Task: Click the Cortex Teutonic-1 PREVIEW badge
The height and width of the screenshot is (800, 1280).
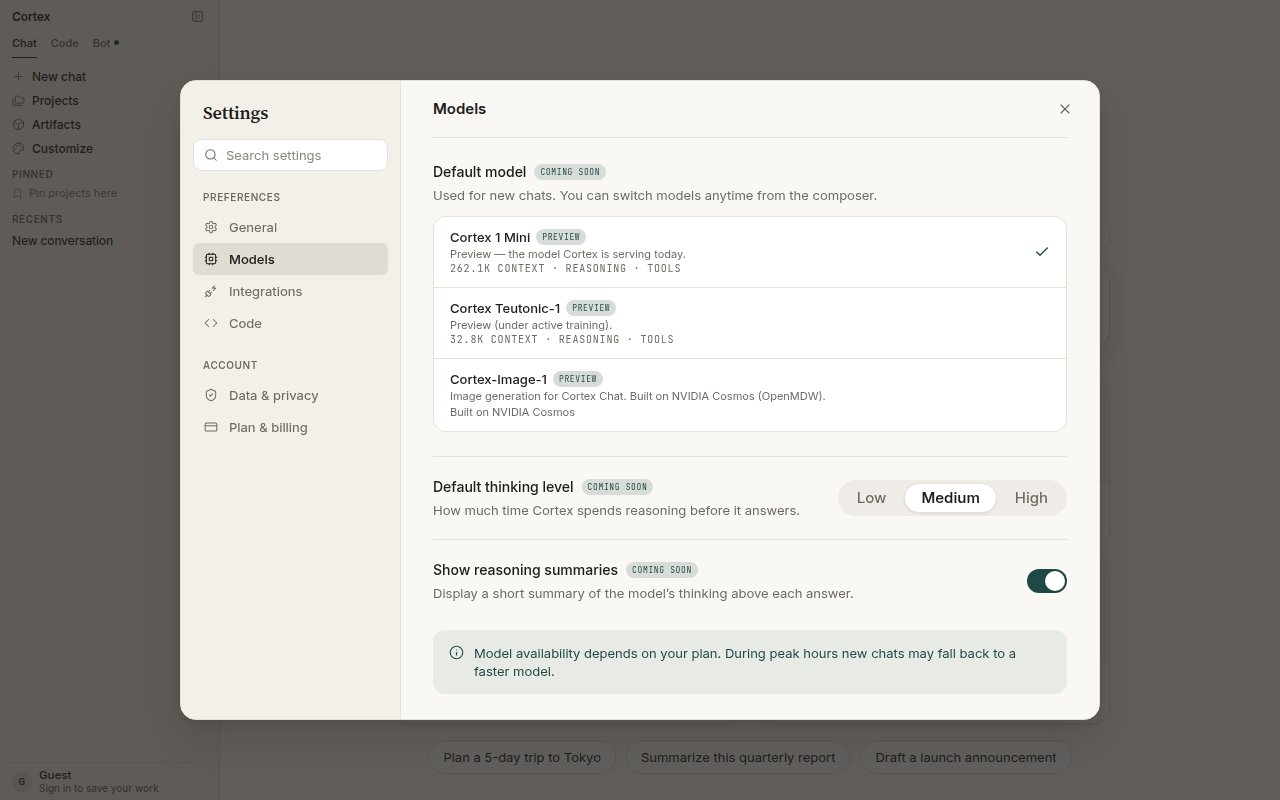Action: coord(591,308)
